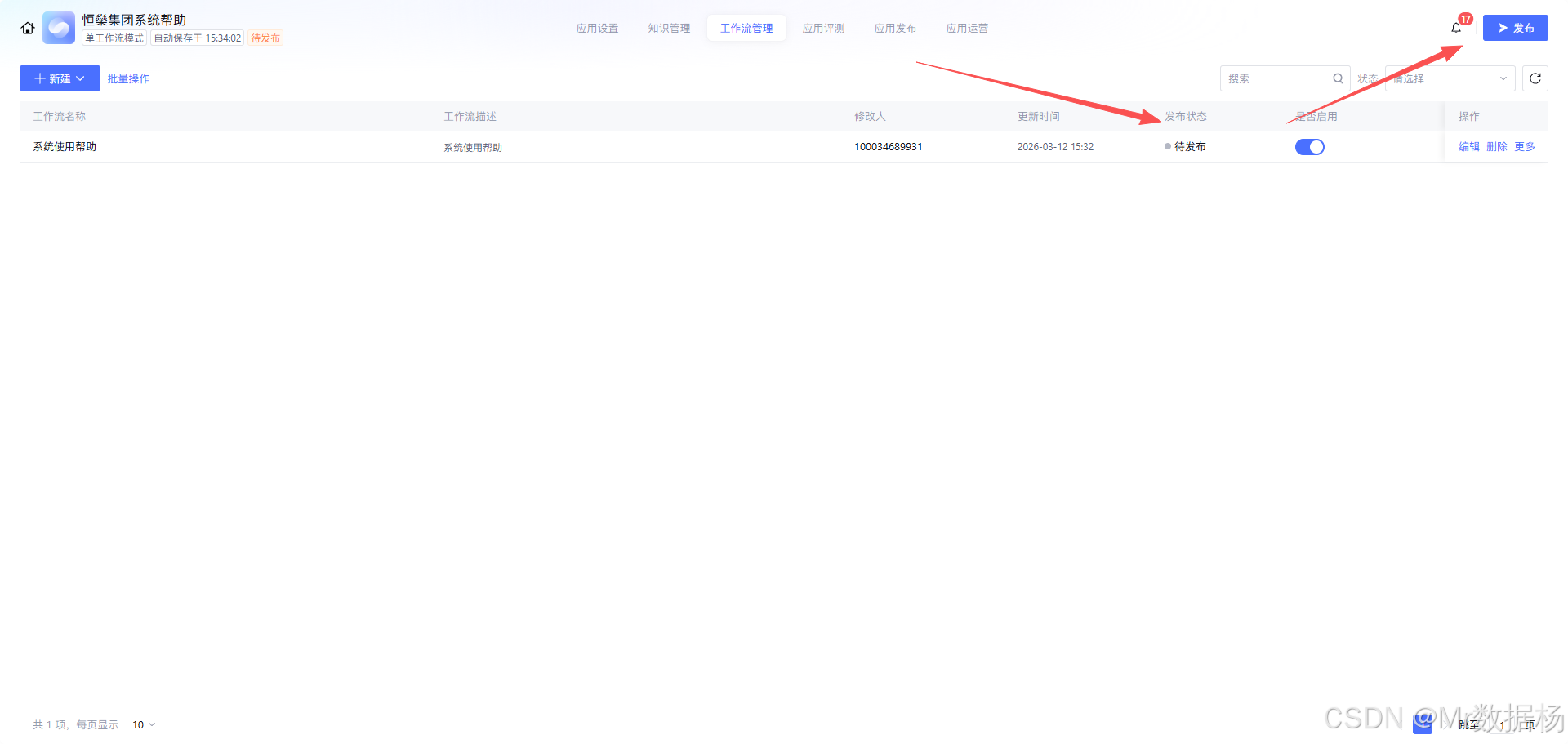Select the 工作流管理 tab
Image resolution: width=1568 pixels, height=744 pixels.
pyautogui.click(x=746, y=28)
